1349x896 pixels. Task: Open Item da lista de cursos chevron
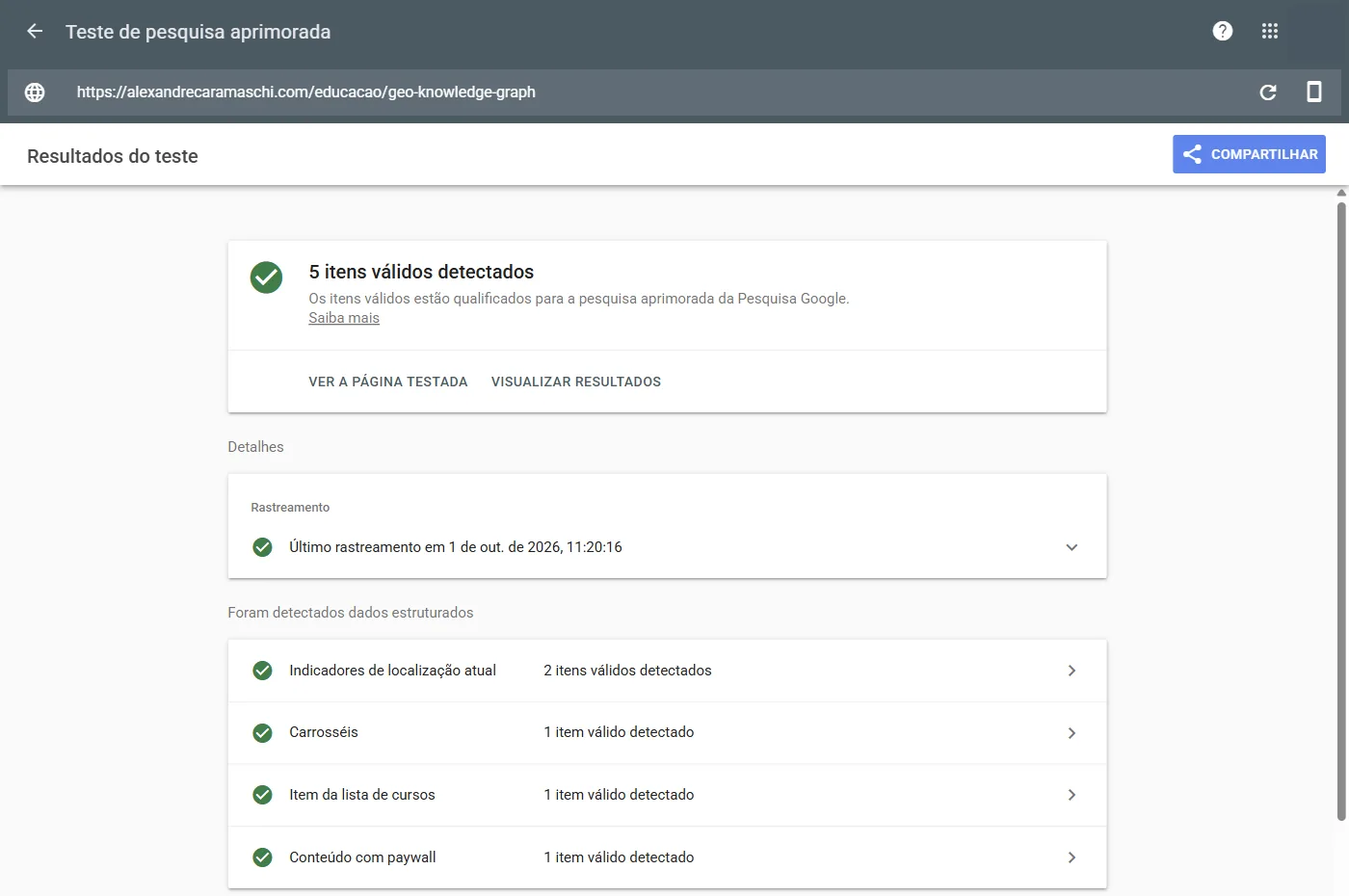click(x=1071, y=795)
